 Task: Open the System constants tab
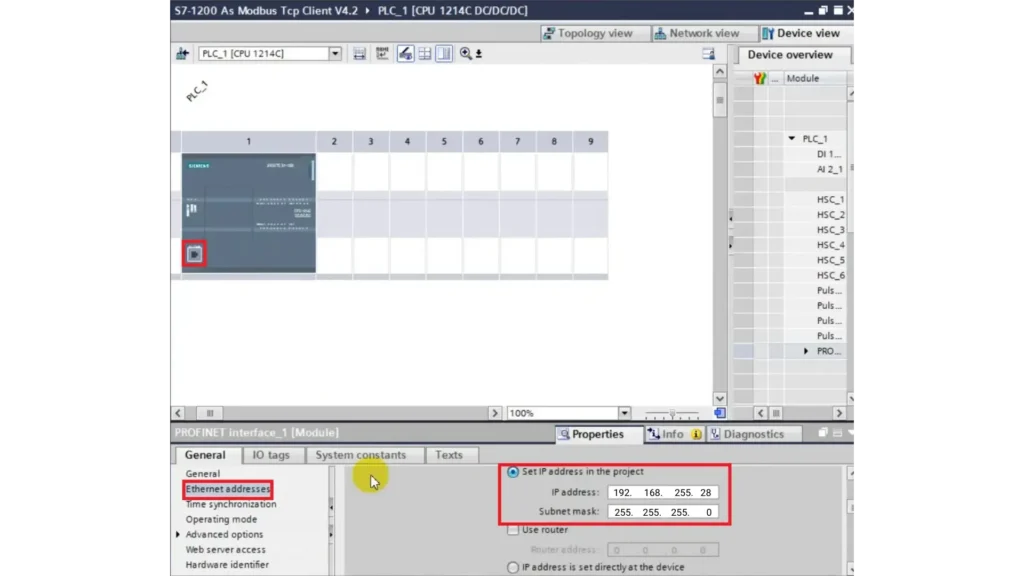pyautogui.click(x=362, y=454)
